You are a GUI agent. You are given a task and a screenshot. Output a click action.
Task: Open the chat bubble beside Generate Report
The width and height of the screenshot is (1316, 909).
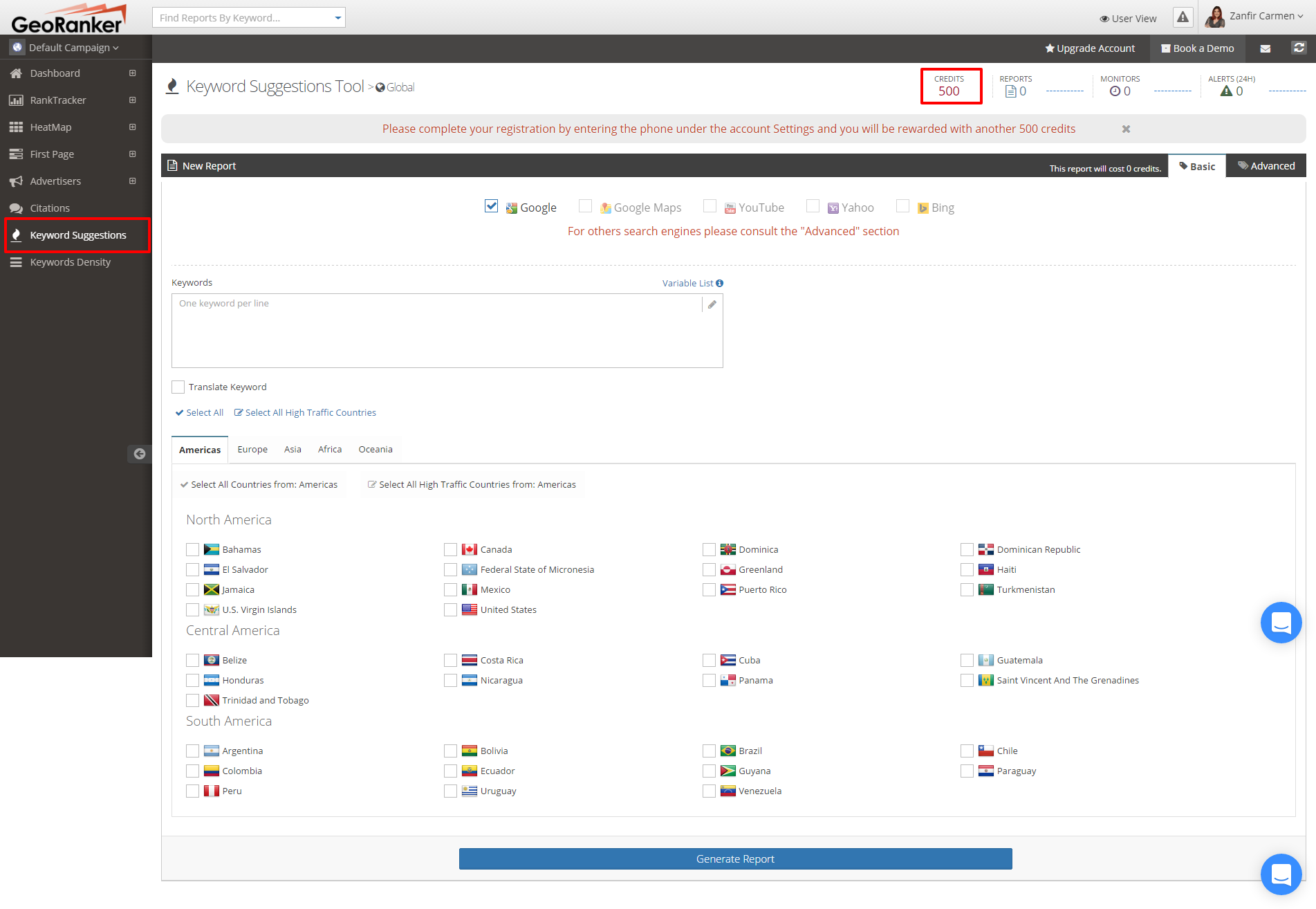pyautogui.click(x=1281, y=874)
